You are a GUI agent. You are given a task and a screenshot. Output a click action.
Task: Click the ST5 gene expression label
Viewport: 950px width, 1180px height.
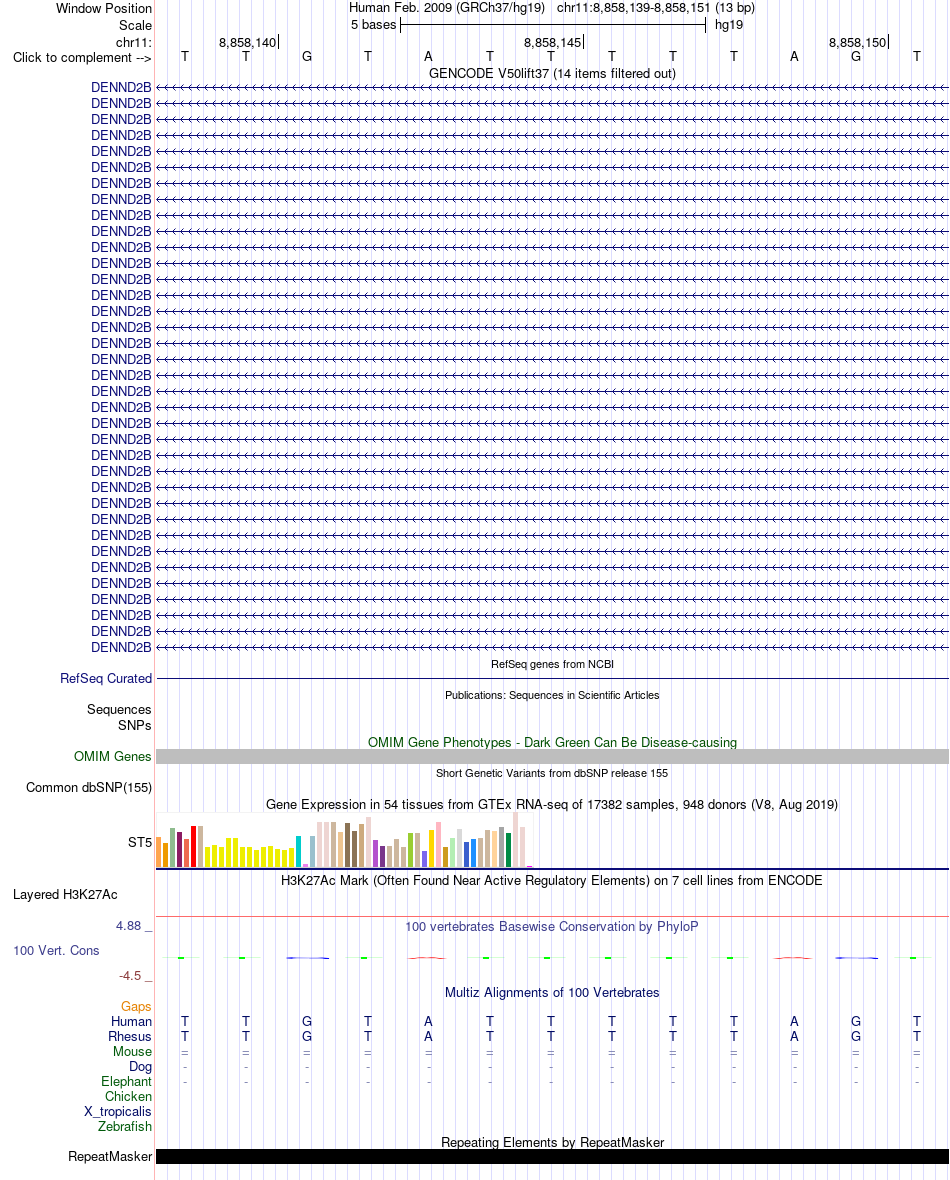click(x=140, y=843)
